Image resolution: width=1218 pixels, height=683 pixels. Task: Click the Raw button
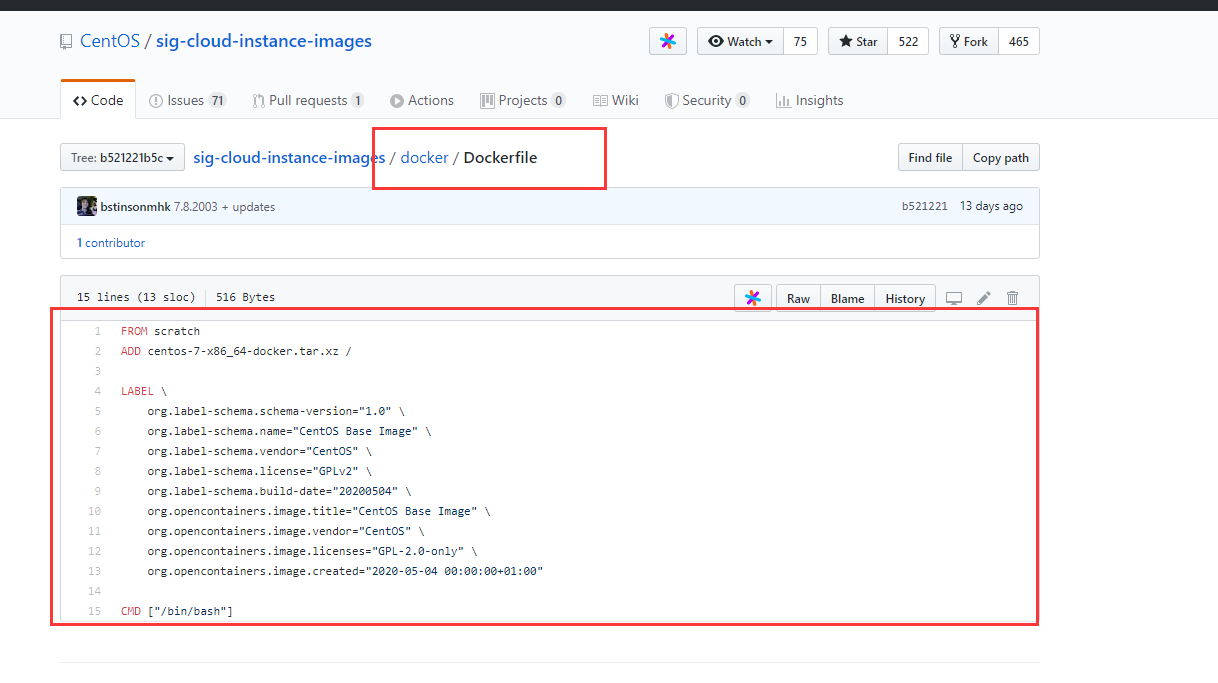tap(798, 298)
